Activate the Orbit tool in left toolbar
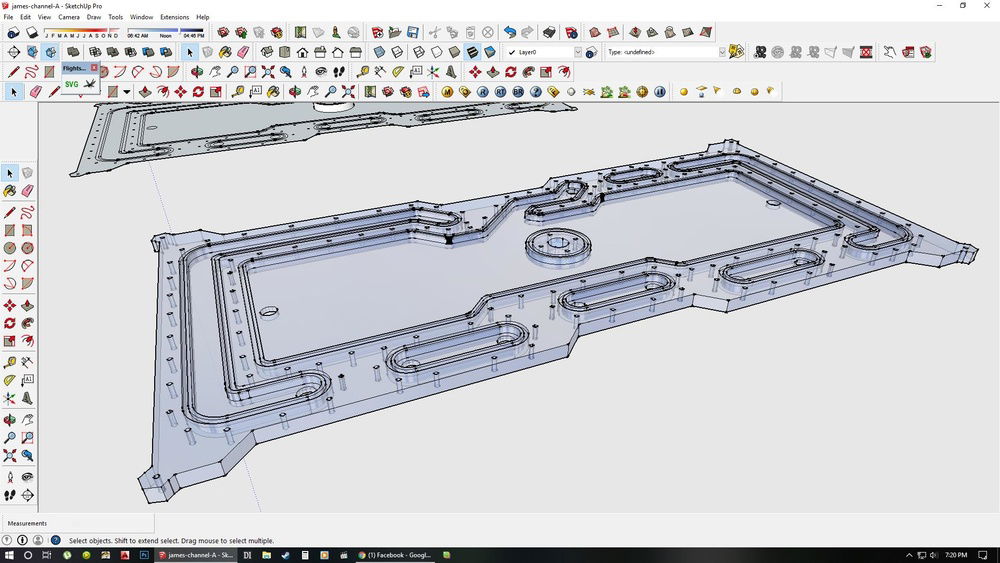Screen dimensions: 1000x563 (10, 420)
